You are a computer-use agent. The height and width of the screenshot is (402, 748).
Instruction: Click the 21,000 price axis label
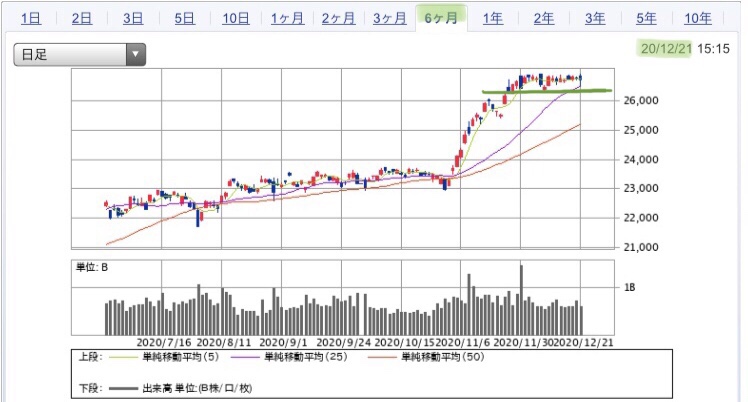641,247
